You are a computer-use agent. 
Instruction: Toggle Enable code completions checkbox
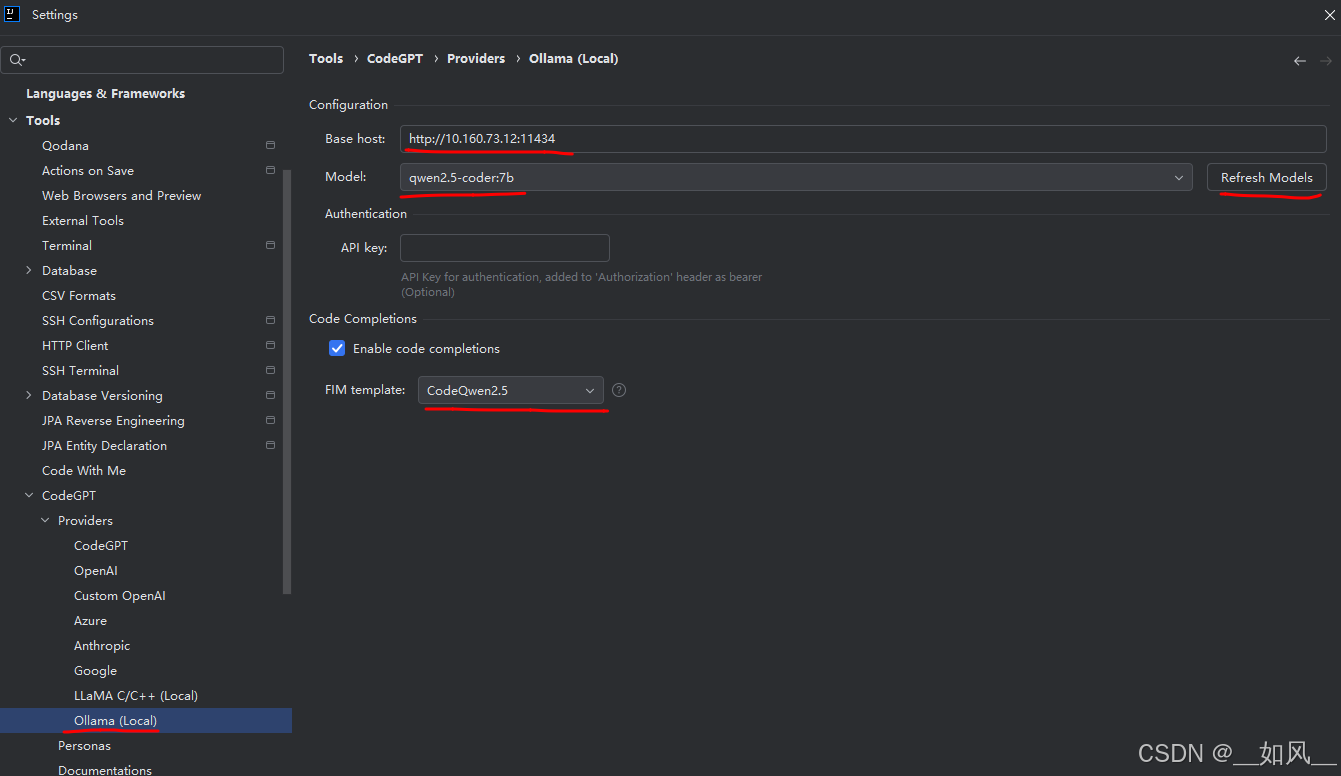pos(337,348)
